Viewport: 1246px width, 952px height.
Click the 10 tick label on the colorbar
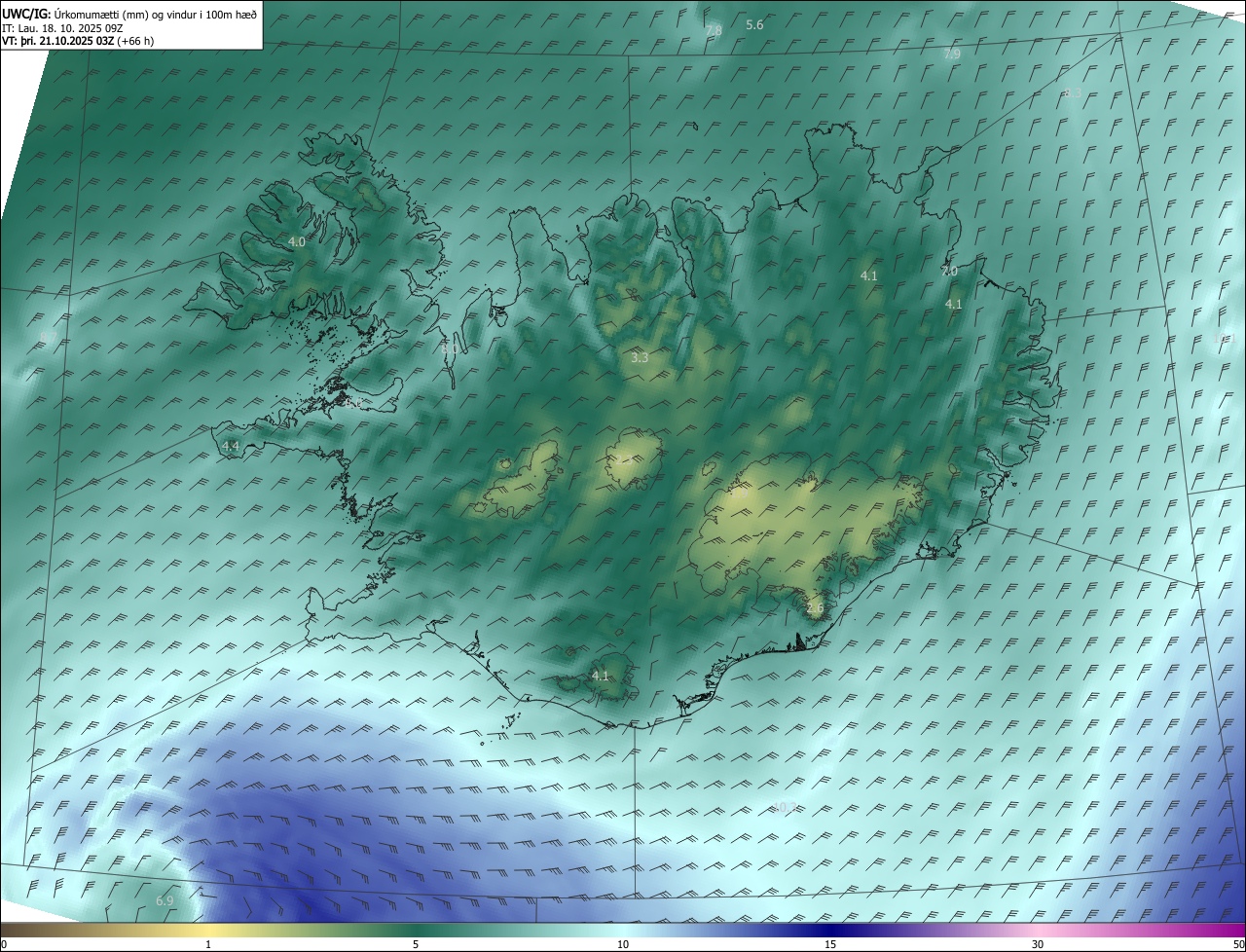point(623,944)
